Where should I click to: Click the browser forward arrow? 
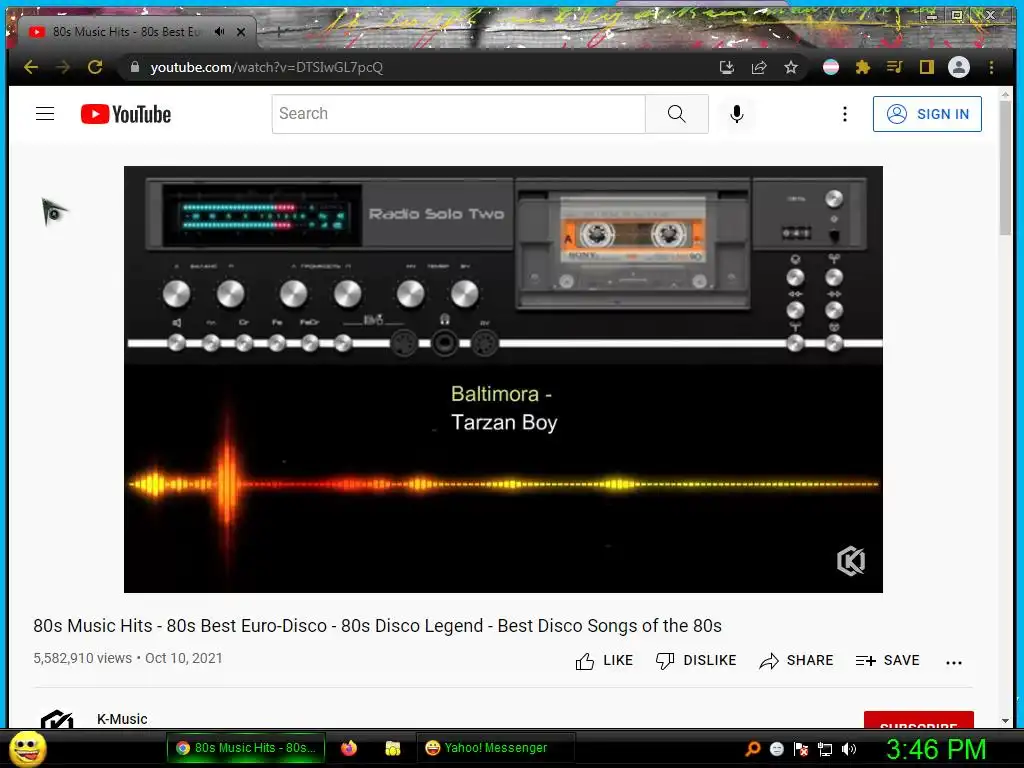point(63,67)
